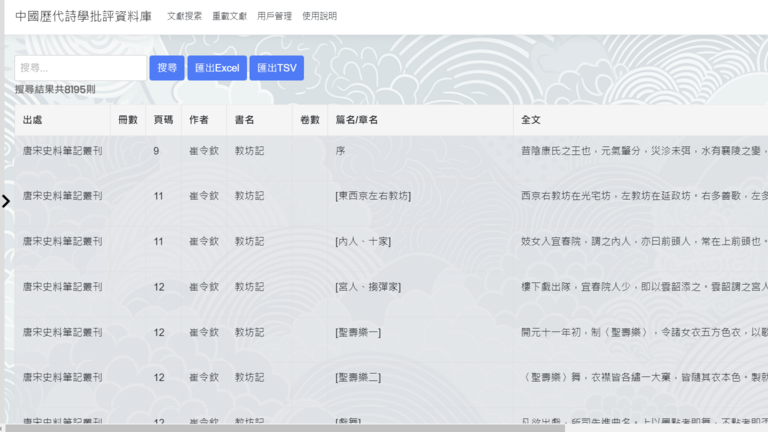
Task: Expand the left sidebar chevron arrow
Action: (6, 201)
